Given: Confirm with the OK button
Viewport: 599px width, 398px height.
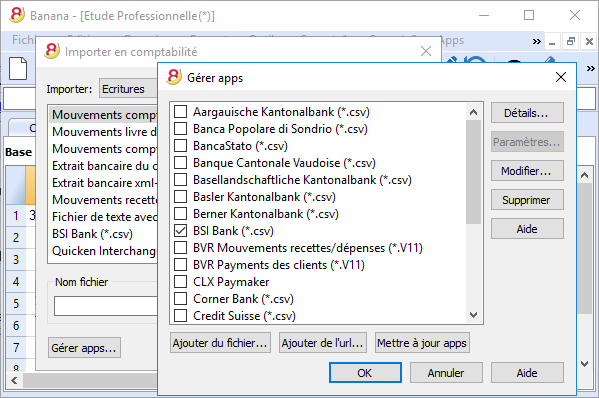Looking at the screenshot, I should click(x=365, y=372).
